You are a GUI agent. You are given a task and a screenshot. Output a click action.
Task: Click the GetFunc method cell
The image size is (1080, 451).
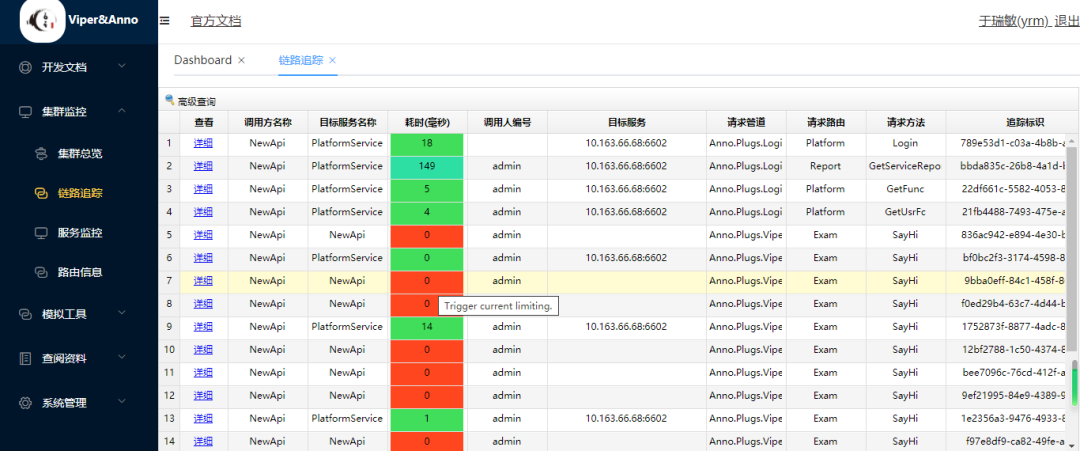click(x=906, y=189)
